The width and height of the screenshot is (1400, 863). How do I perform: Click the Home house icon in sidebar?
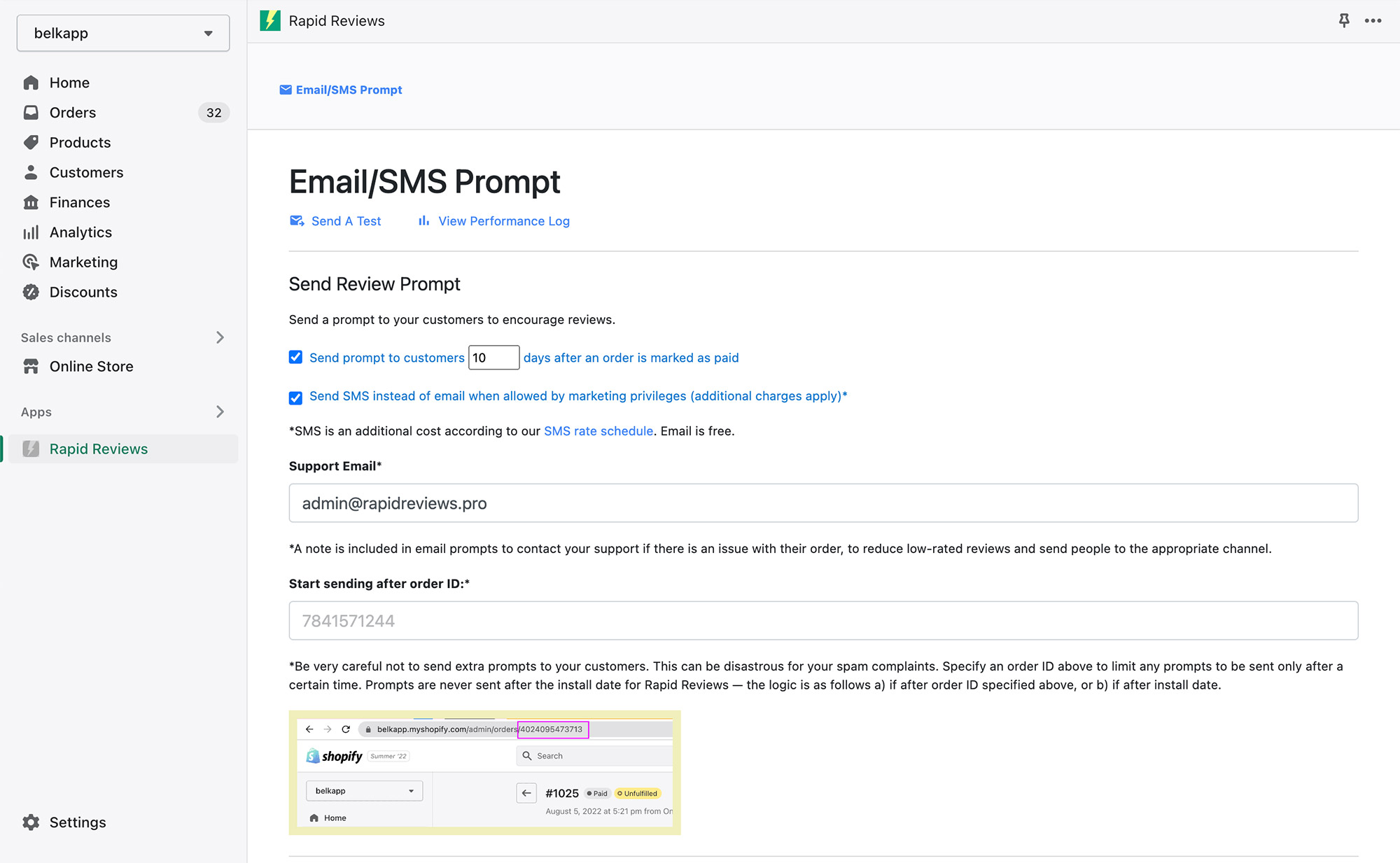(31, 83)
